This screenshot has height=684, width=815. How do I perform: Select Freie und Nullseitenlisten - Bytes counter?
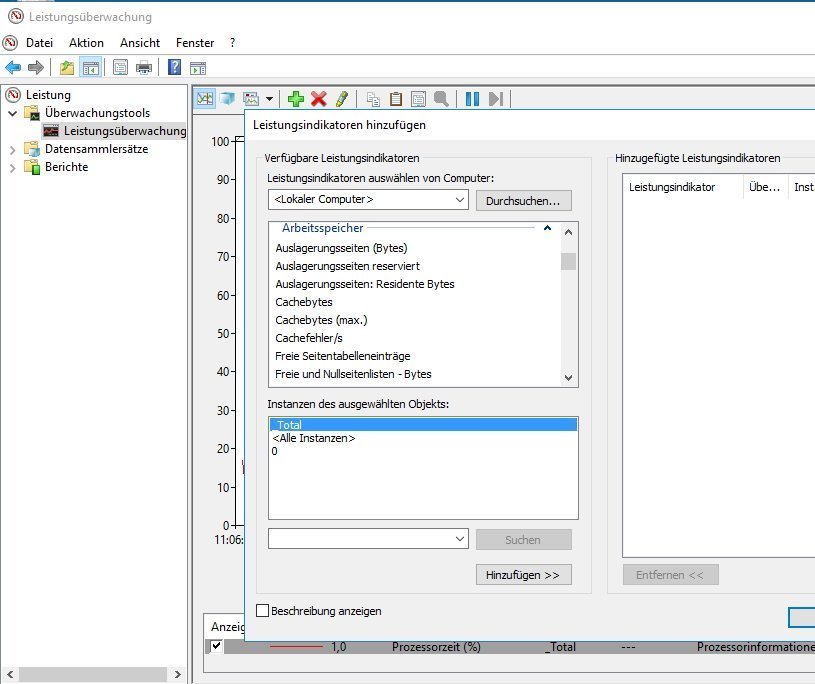coord(353,374)
